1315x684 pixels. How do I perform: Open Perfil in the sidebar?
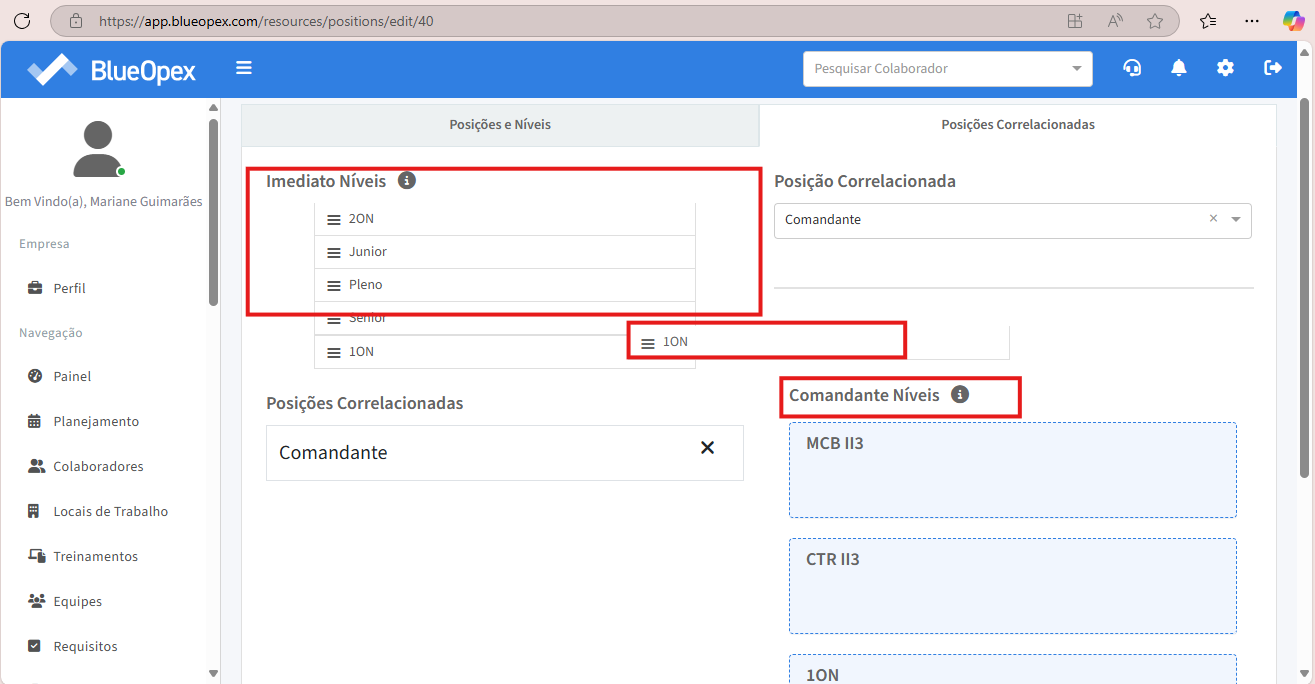click(69, 288)
